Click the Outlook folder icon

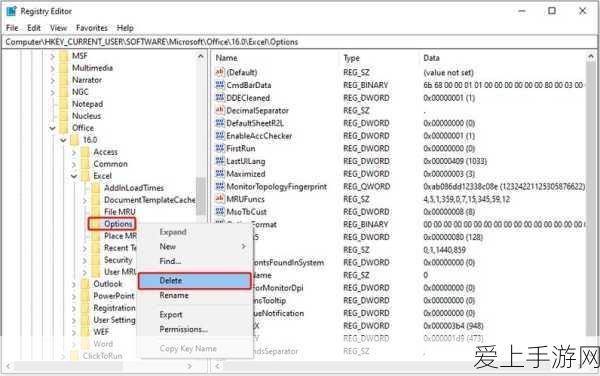[x=85, y=284]
